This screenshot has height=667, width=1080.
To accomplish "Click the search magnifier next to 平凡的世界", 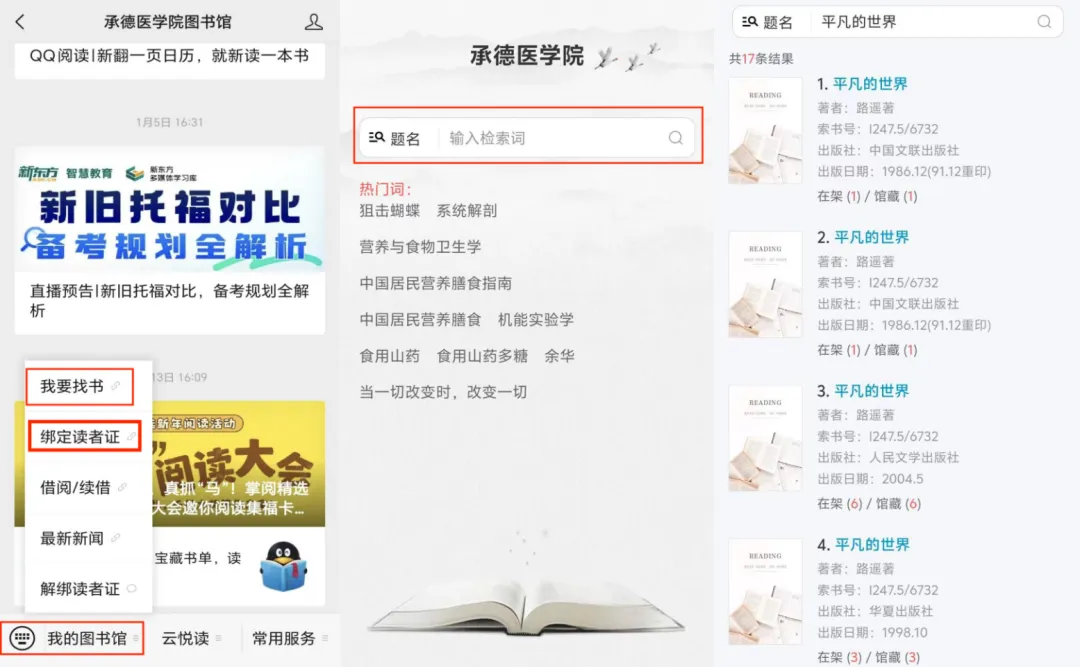I will (x=1044, y=22).
